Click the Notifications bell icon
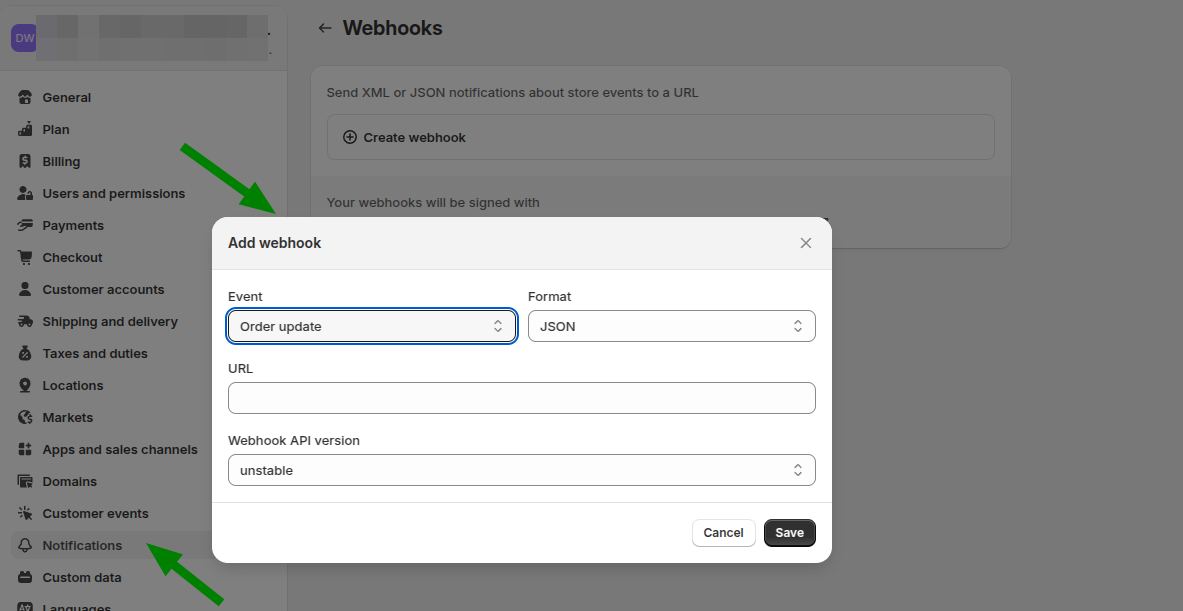 click(x=25, y=546)
